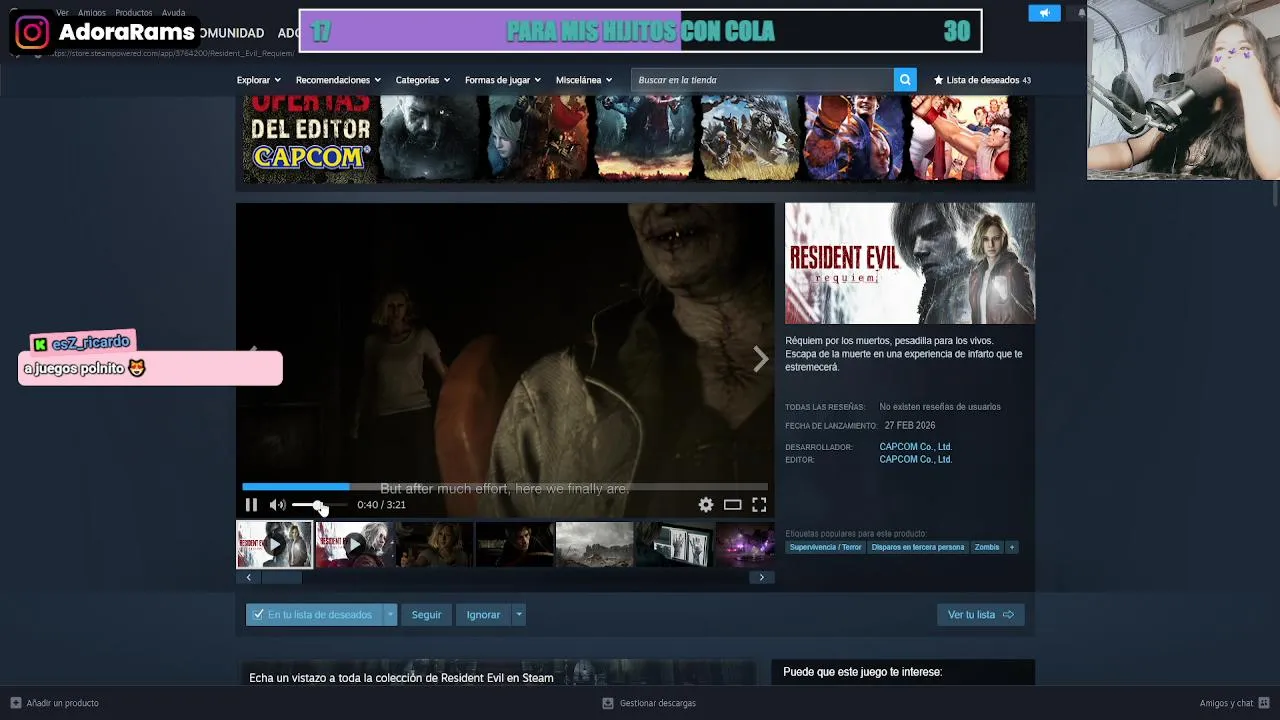This screenshot has width=1280, height=720.
Task: Open the Amigos menu in the top bar
Action: (92, 13)
